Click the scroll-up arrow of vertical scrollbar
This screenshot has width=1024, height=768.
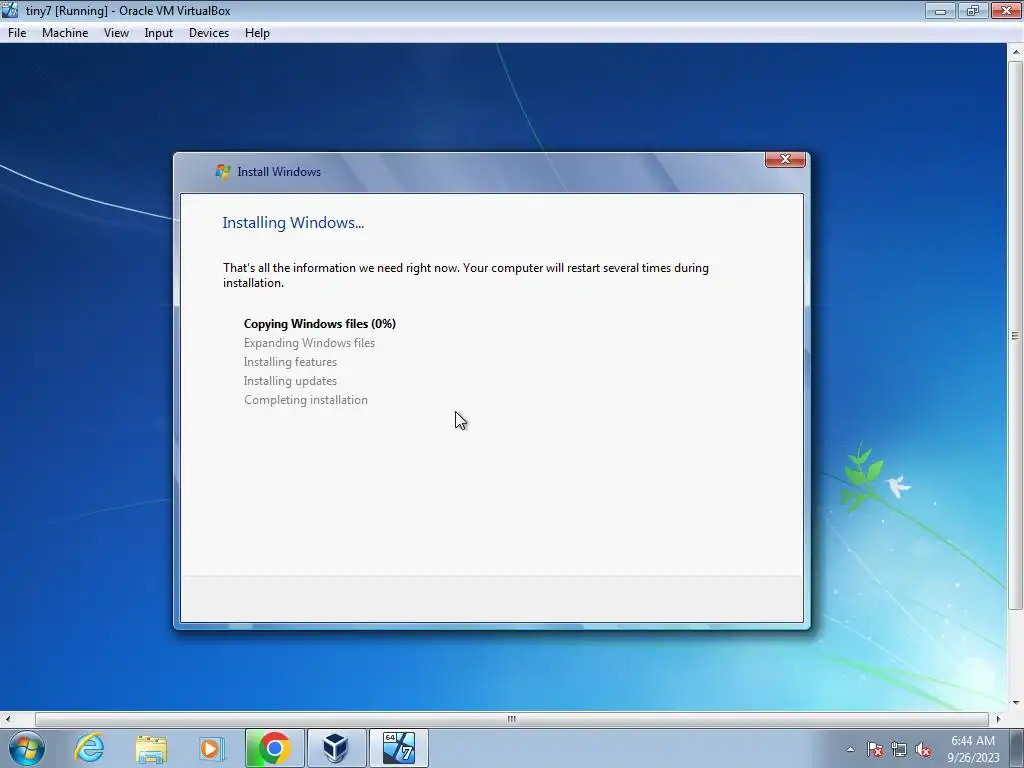(1016, 51)
